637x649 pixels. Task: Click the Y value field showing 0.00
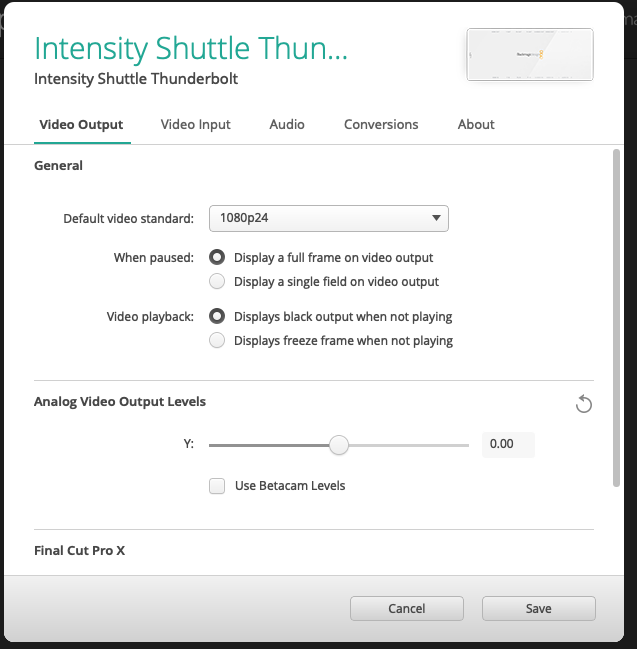point(508,445)
